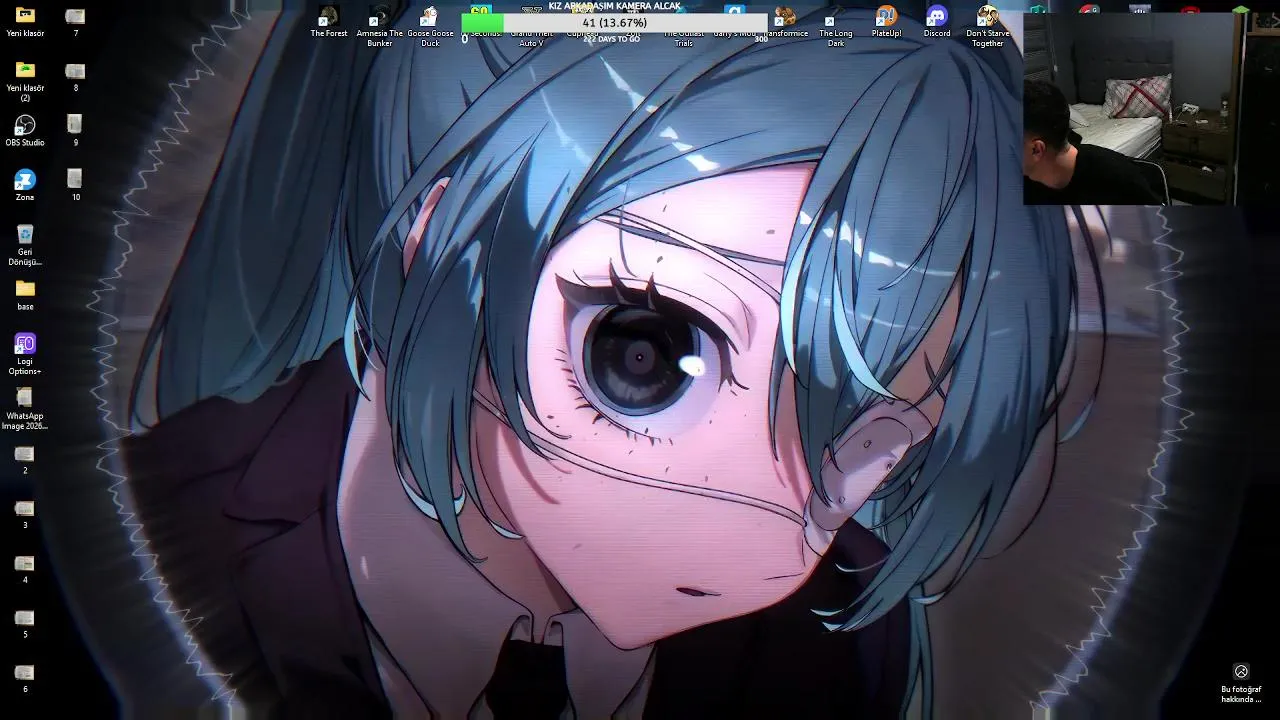Select the 'base' folder on the desktop

(x=25, y=294)
